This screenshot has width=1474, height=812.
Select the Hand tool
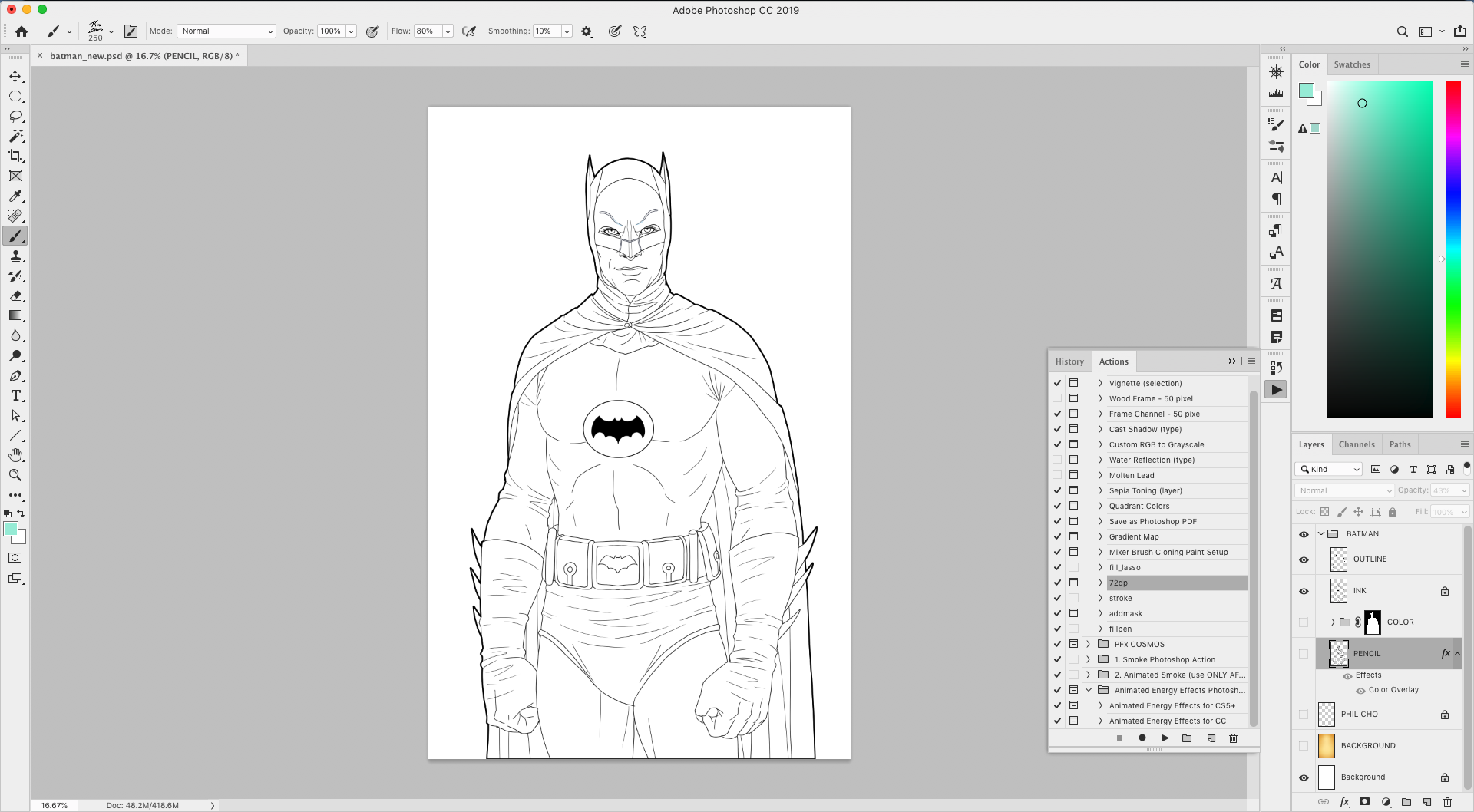click(x=15, y=455)
